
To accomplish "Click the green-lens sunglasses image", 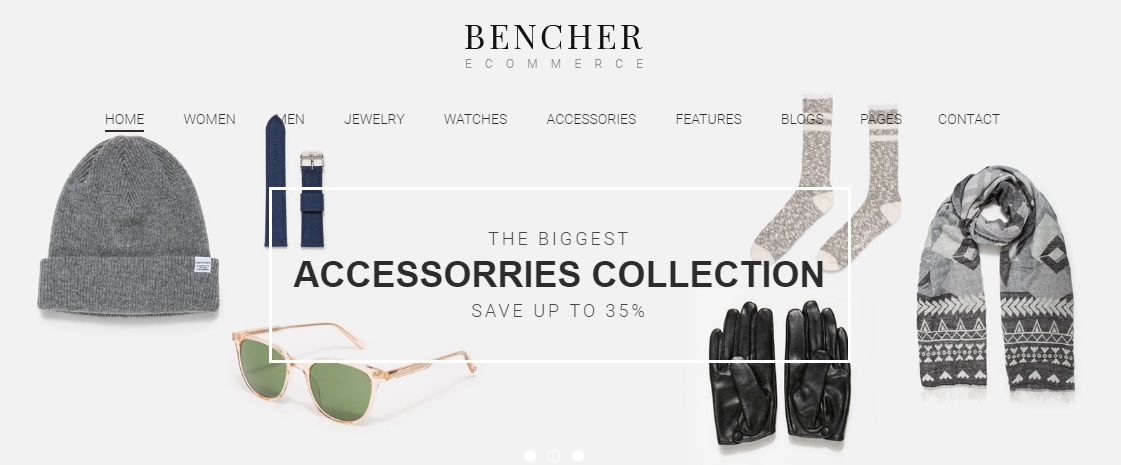I will pos(354,372).
